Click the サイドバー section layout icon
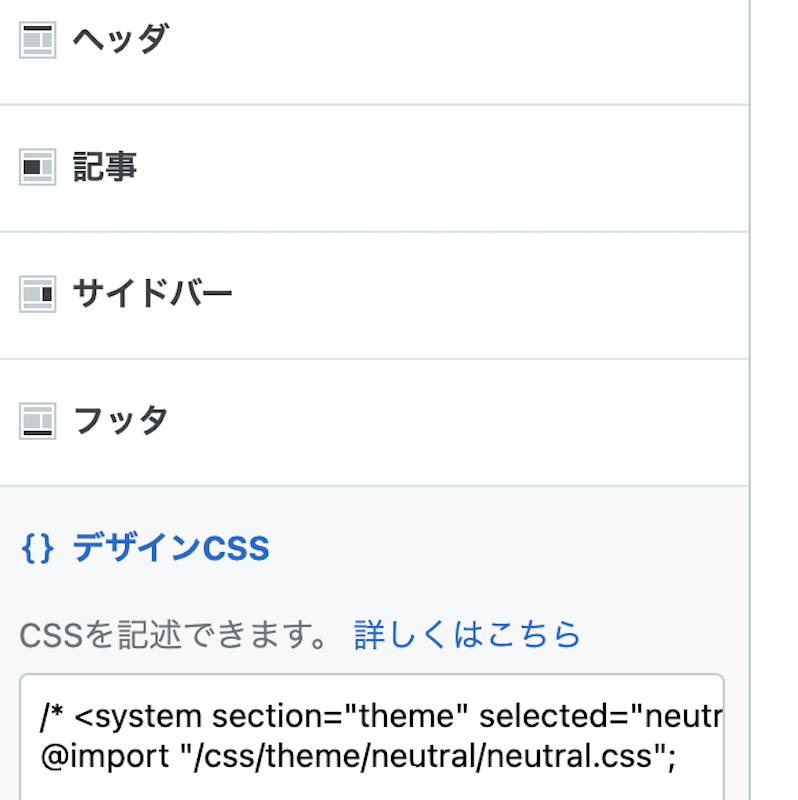Screen dimensions: 798x800 pyautogui.click(x=36, y=293)
